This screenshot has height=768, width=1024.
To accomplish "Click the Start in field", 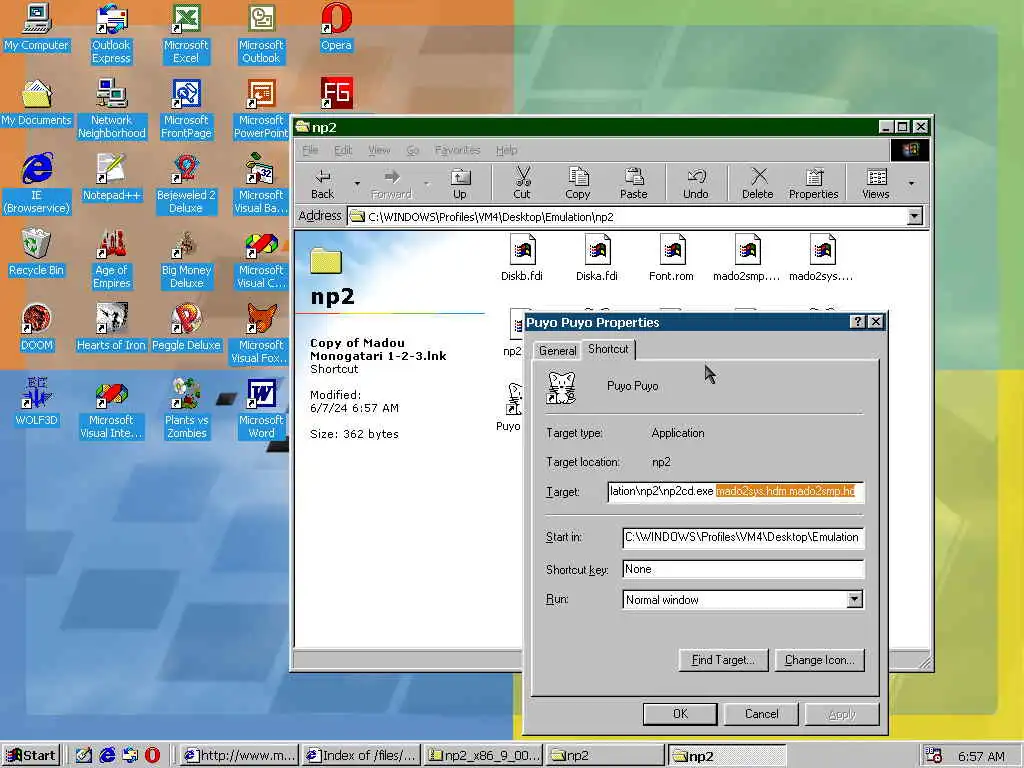I will pos(743,537).
